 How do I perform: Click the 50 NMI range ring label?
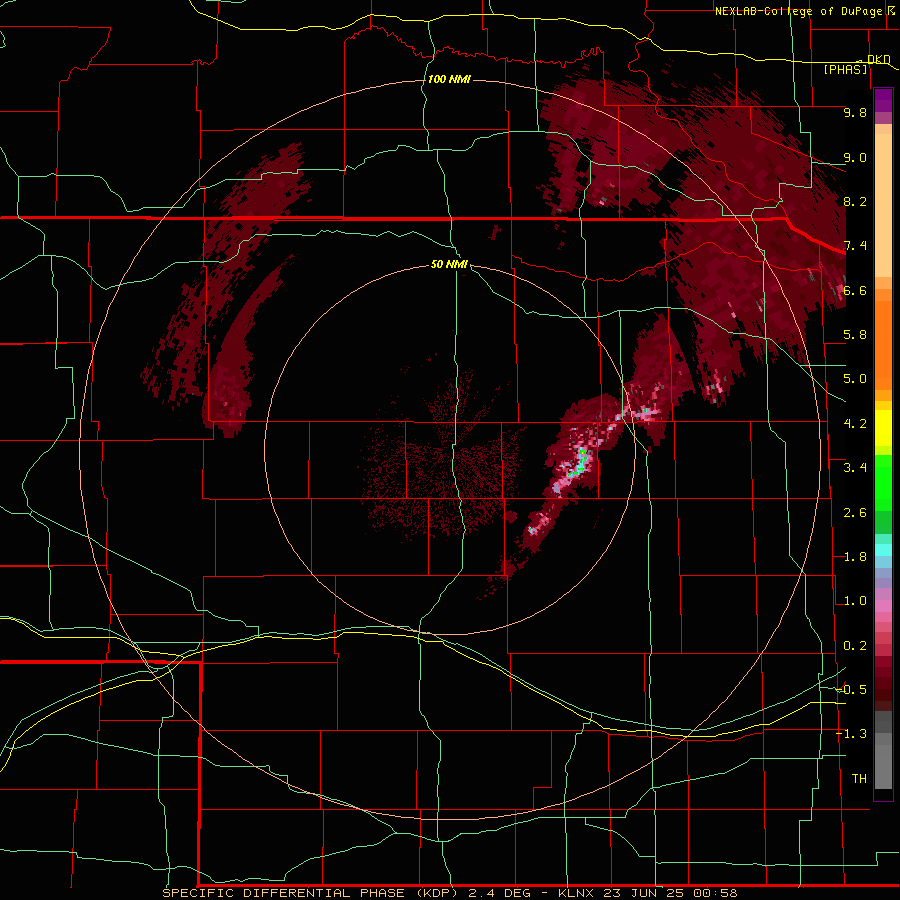tap(449, 264)
